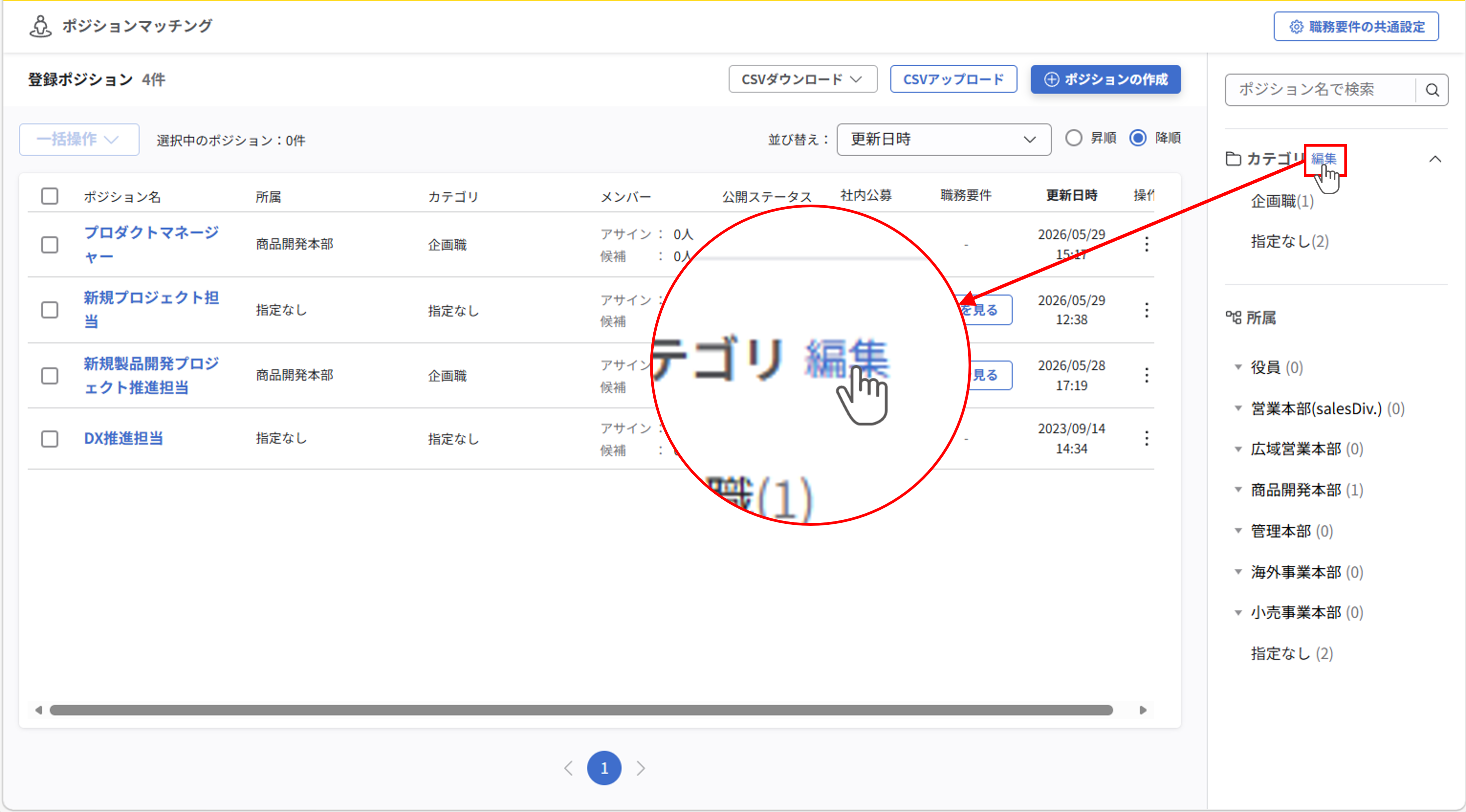The image size is (1466, 812).
Task: Expand the 営業本部(salesDiv.) tree node
Action: click(1238, 408)
